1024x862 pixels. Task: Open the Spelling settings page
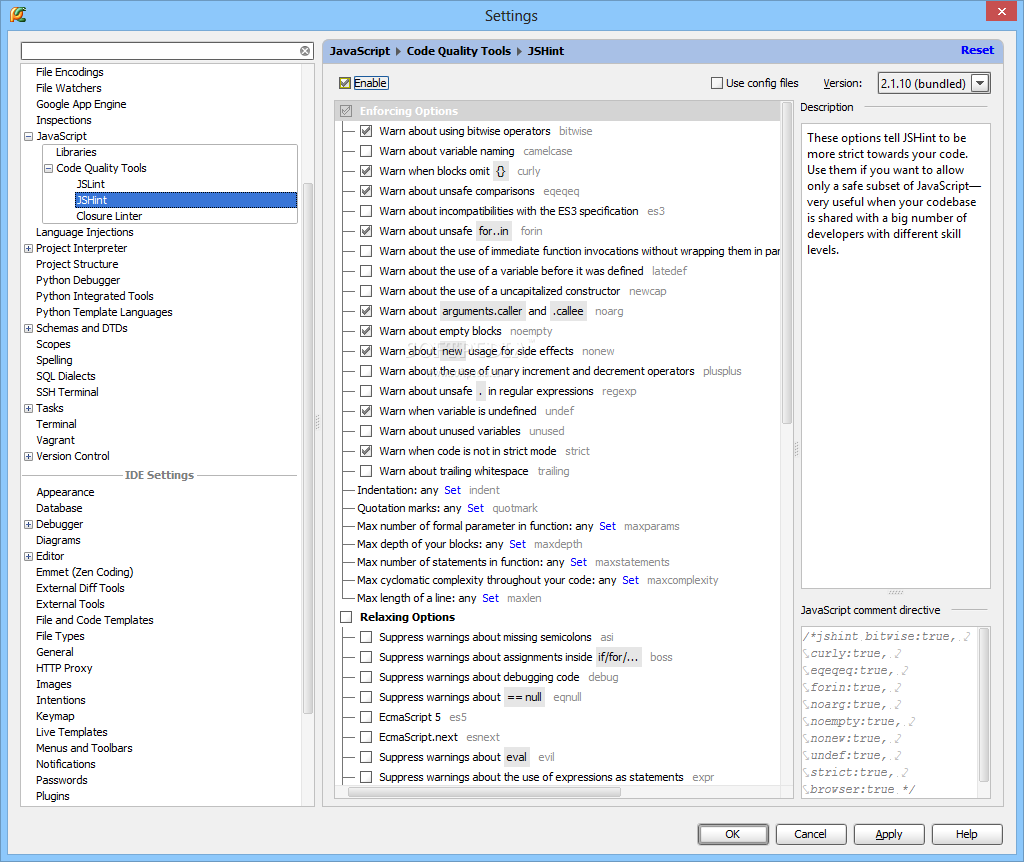tap(54, 360)
